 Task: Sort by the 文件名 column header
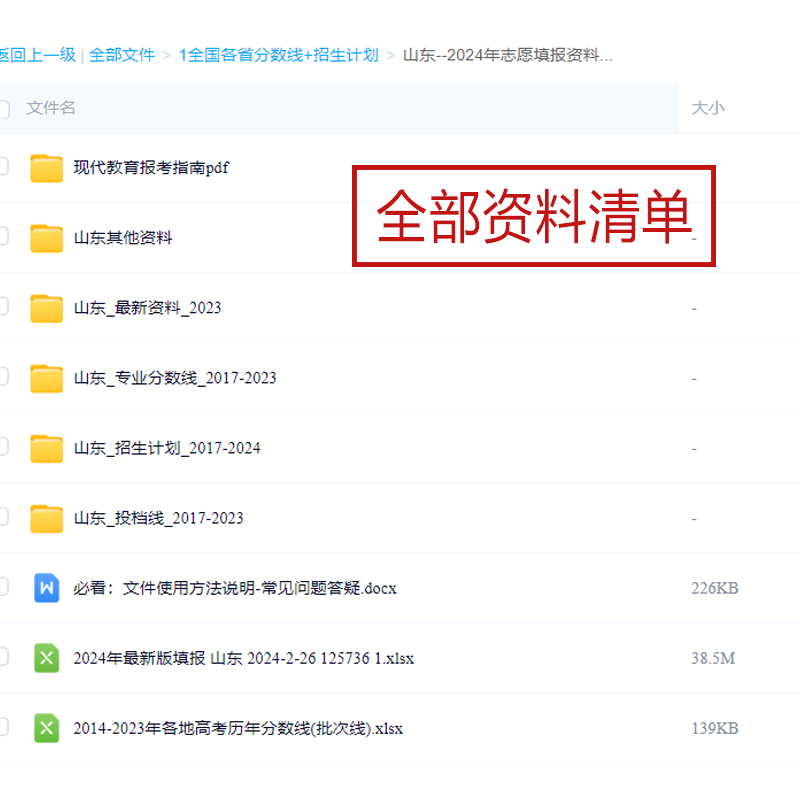click(x=51, y=108)
